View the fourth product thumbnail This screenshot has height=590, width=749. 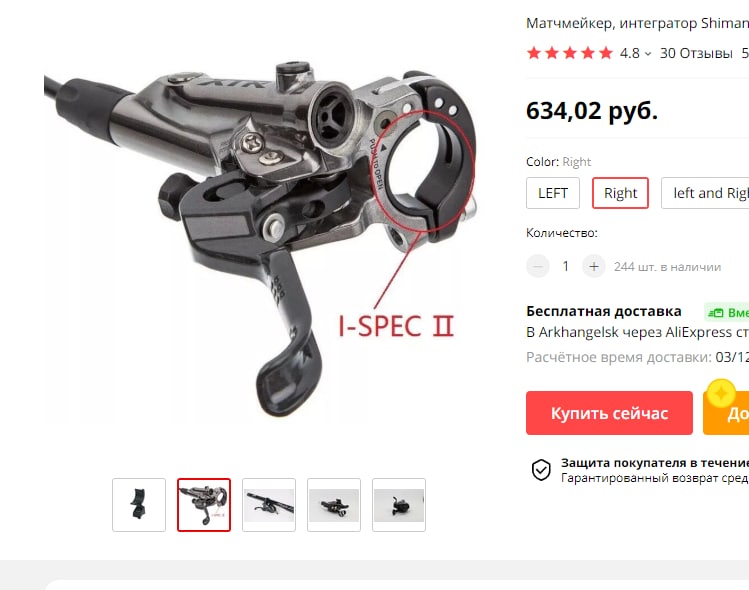coord(334,504)
